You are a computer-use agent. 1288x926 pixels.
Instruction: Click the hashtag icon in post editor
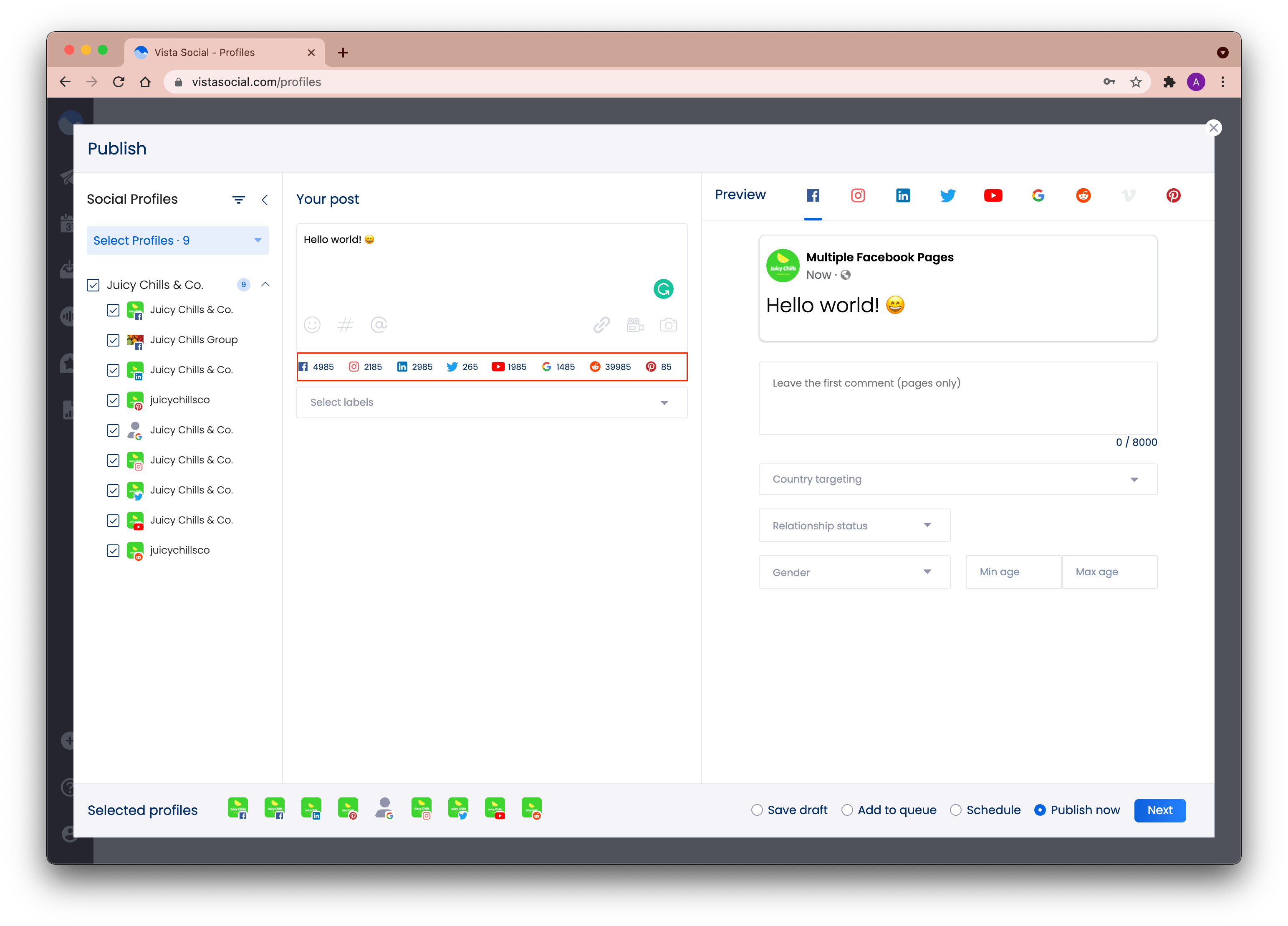[345, 325]
